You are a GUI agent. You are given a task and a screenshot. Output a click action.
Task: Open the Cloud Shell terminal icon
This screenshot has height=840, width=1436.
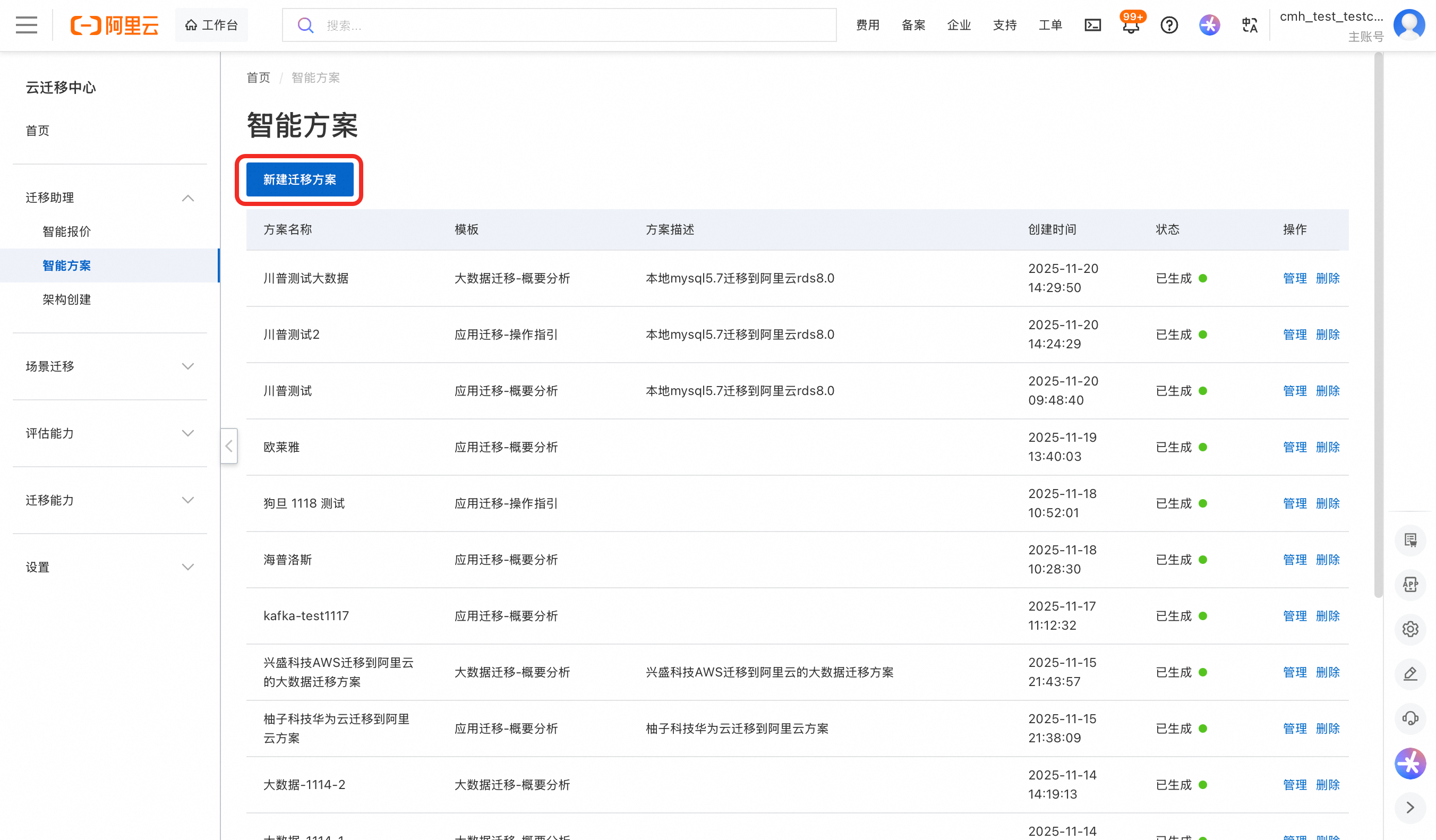coord(1092,25)
